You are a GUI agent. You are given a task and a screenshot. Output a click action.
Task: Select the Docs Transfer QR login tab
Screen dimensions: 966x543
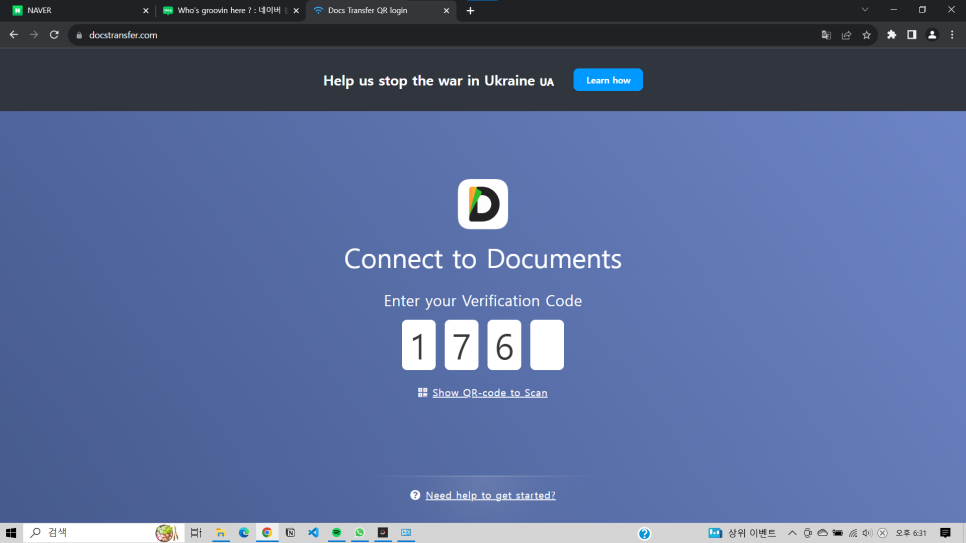381,10
